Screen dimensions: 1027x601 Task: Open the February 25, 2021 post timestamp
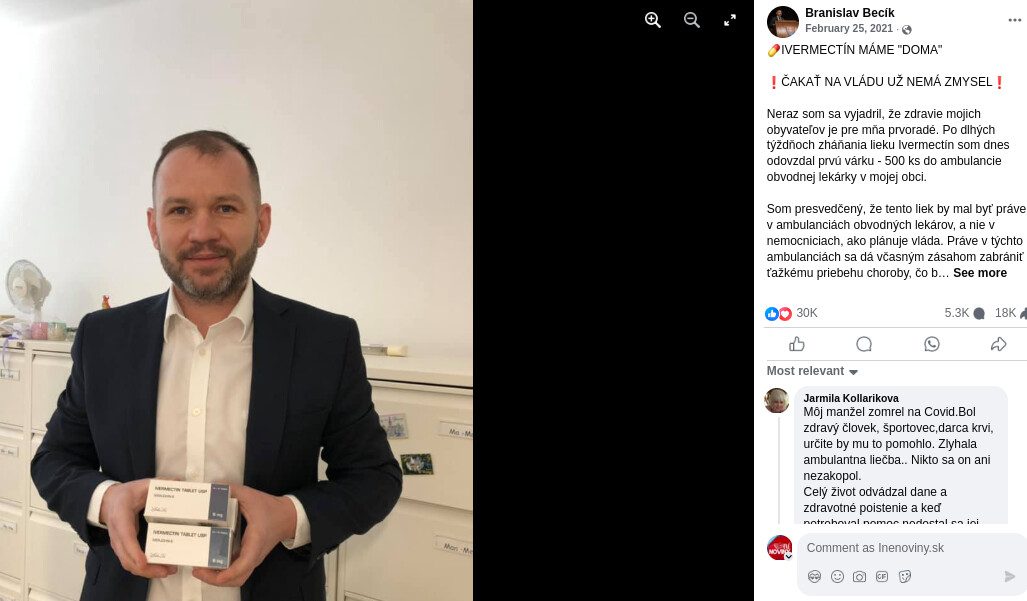click(849, 28)
